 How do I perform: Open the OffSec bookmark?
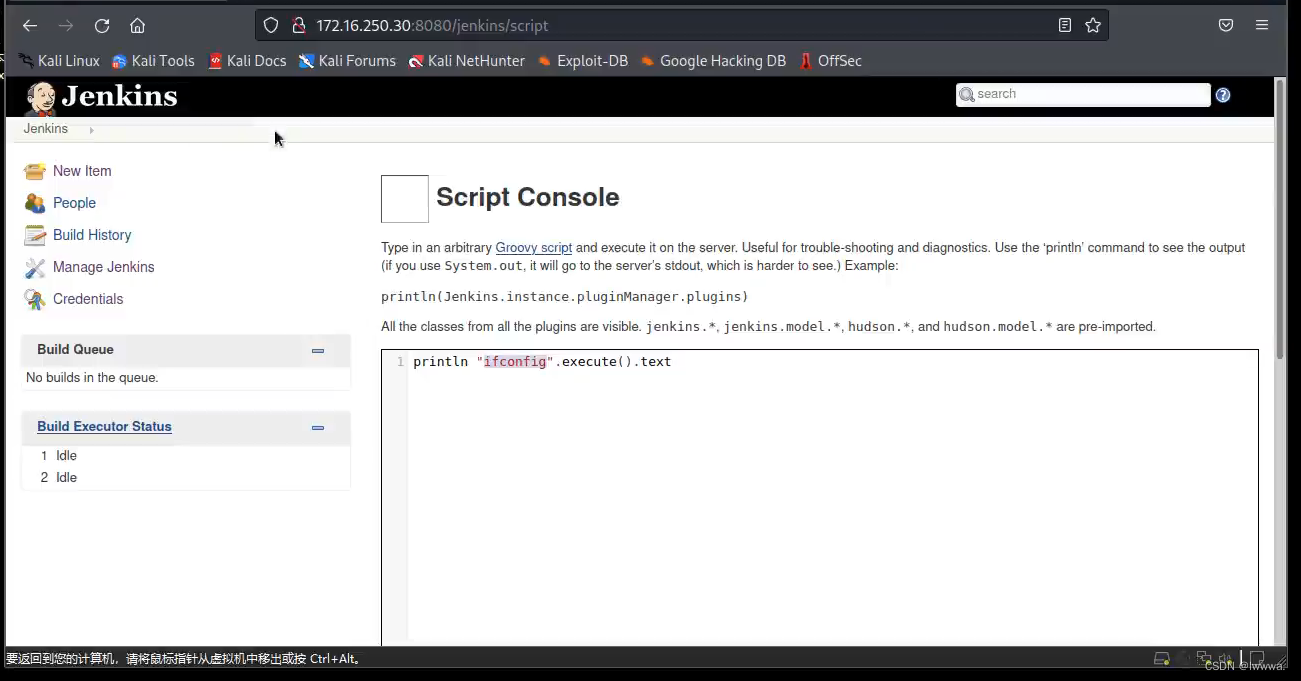[x=830, y=61]
